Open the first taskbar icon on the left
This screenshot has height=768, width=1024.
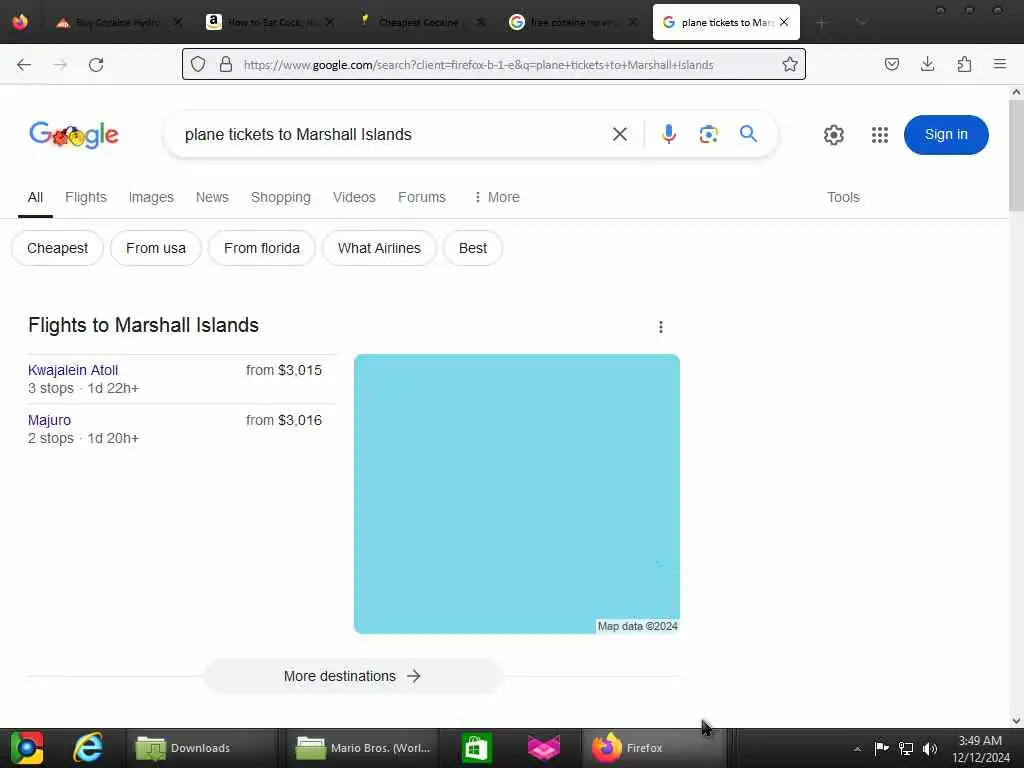(x=27, y=748)
